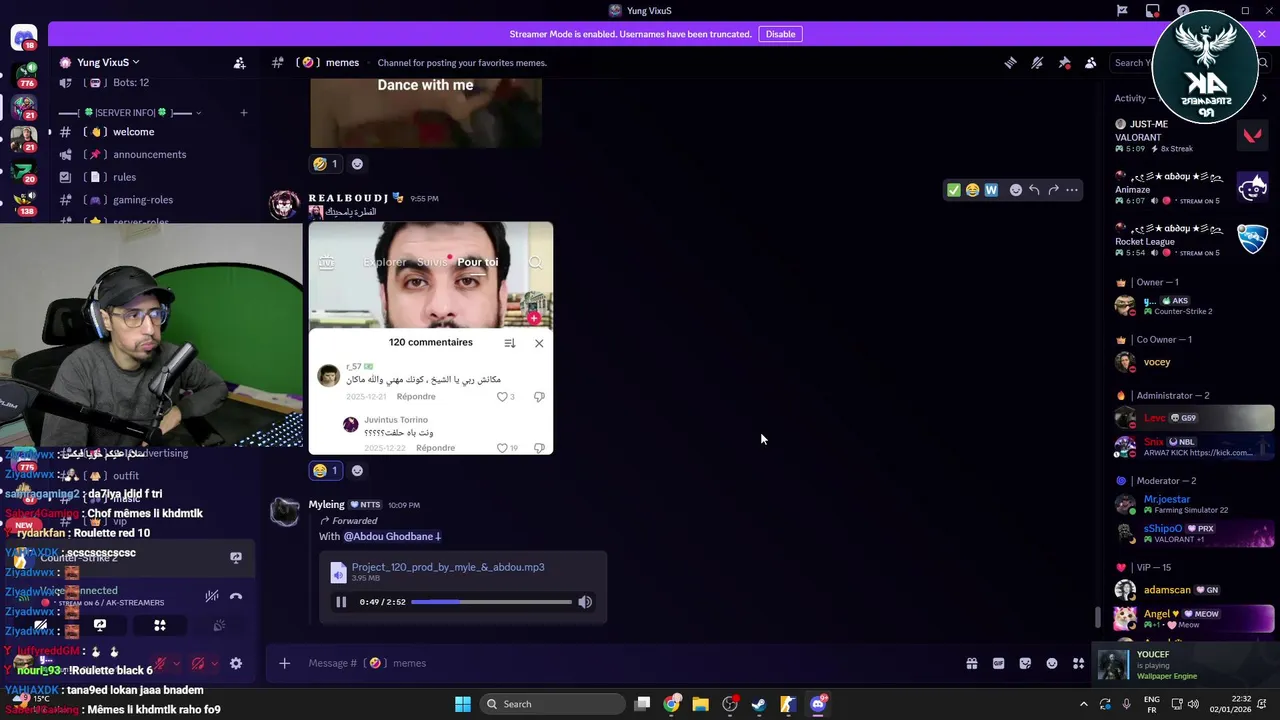
Task: Click the reply arrow on message toolbar
Action: pos(1034,190)
